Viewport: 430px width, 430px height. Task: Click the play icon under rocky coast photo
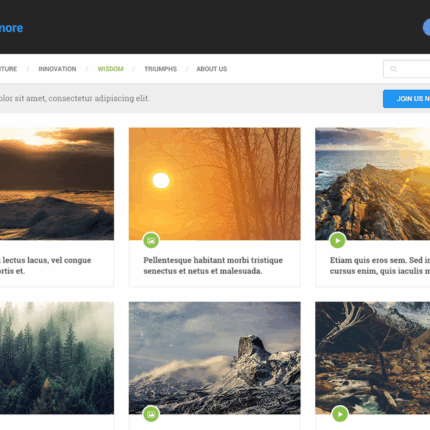tap(337, 240)
